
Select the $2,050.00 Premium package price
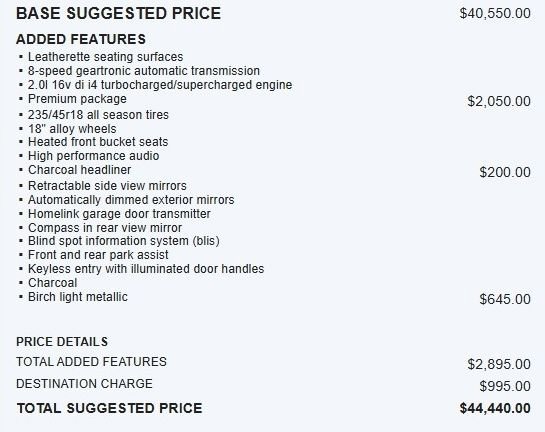coord(499,101)
